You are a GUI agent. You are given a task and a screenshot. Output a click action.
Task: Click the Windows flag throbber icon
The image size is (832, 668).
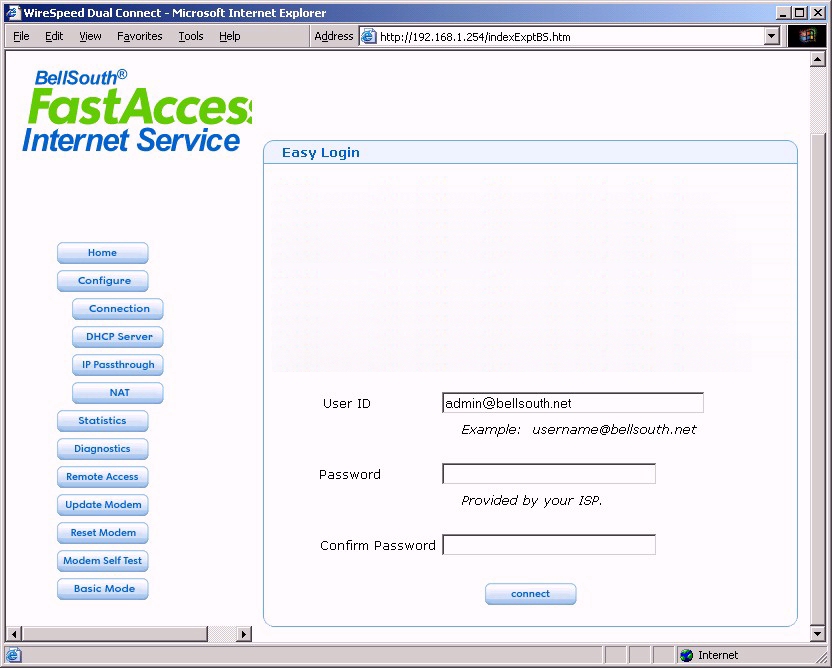[808, 36]
